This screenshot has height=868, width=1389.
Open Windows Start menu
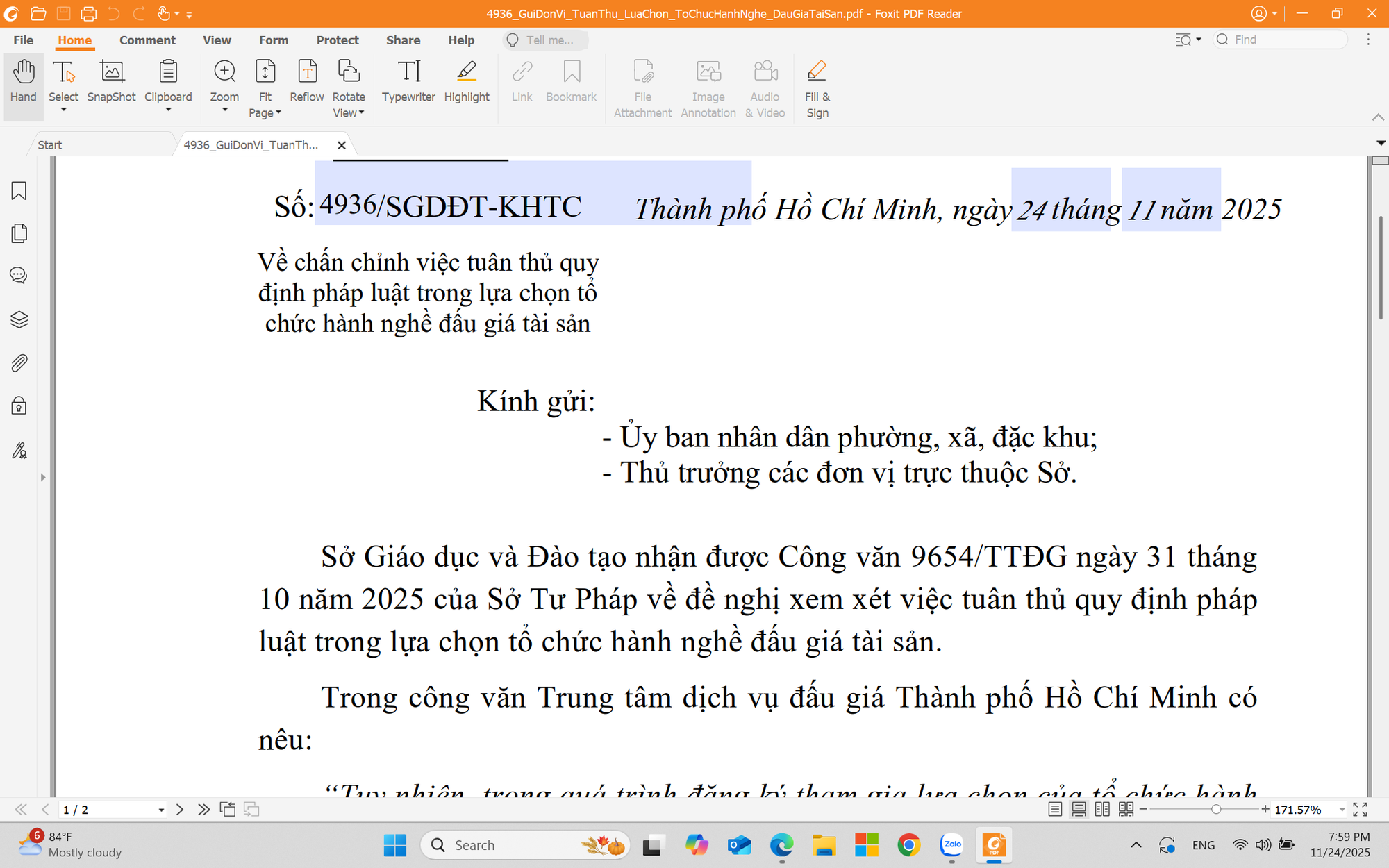[394, 845]
